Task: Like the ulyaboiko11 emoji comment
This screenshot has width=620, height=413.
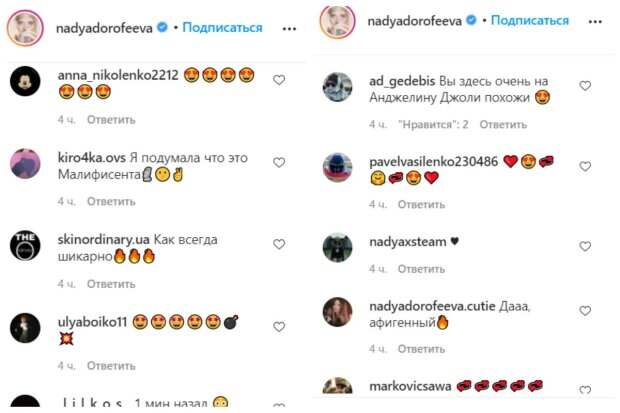Action: (x=279, y=326)
